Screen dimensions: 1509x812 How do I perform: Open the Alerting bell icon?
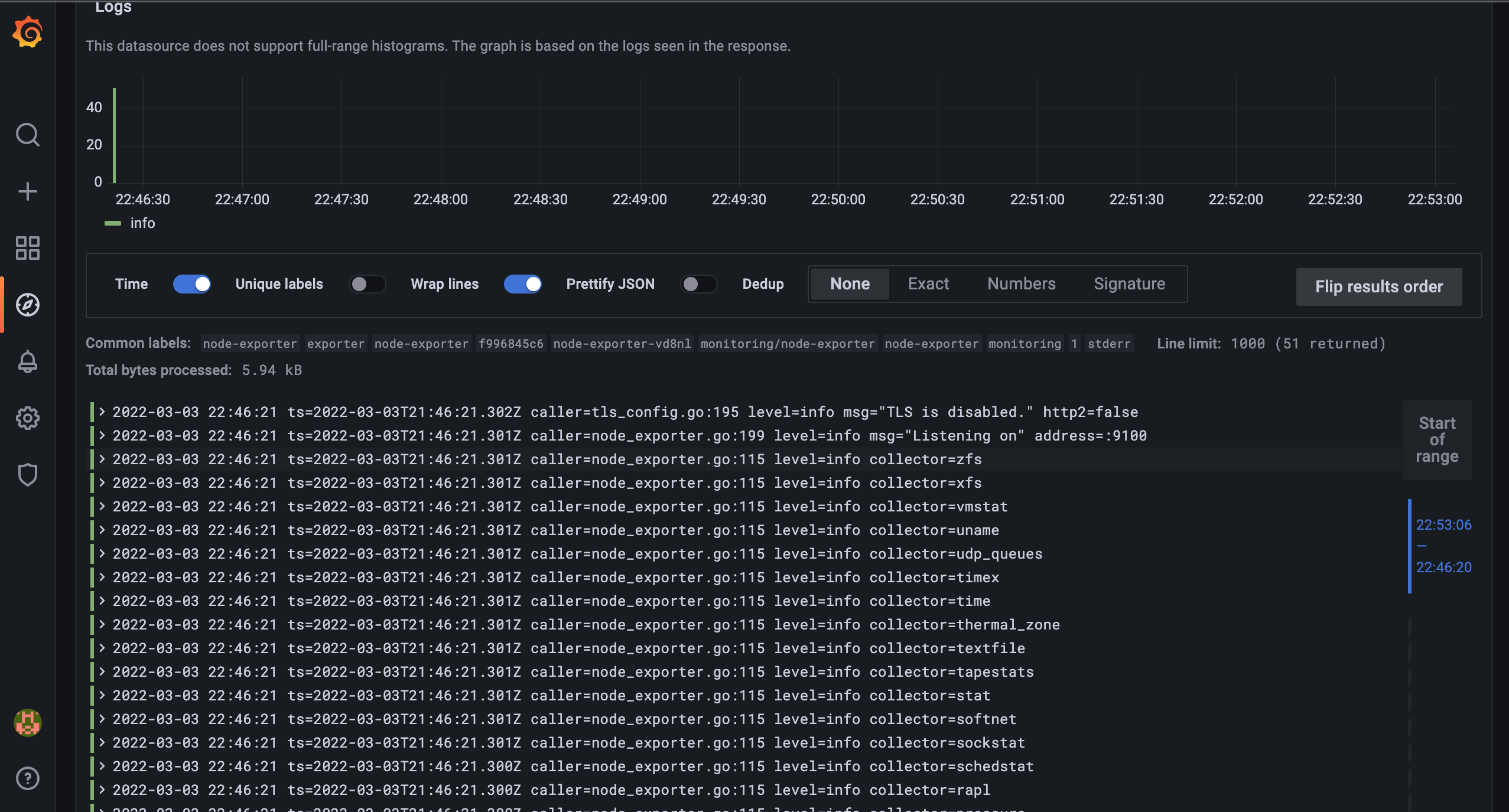coord(27,361)
